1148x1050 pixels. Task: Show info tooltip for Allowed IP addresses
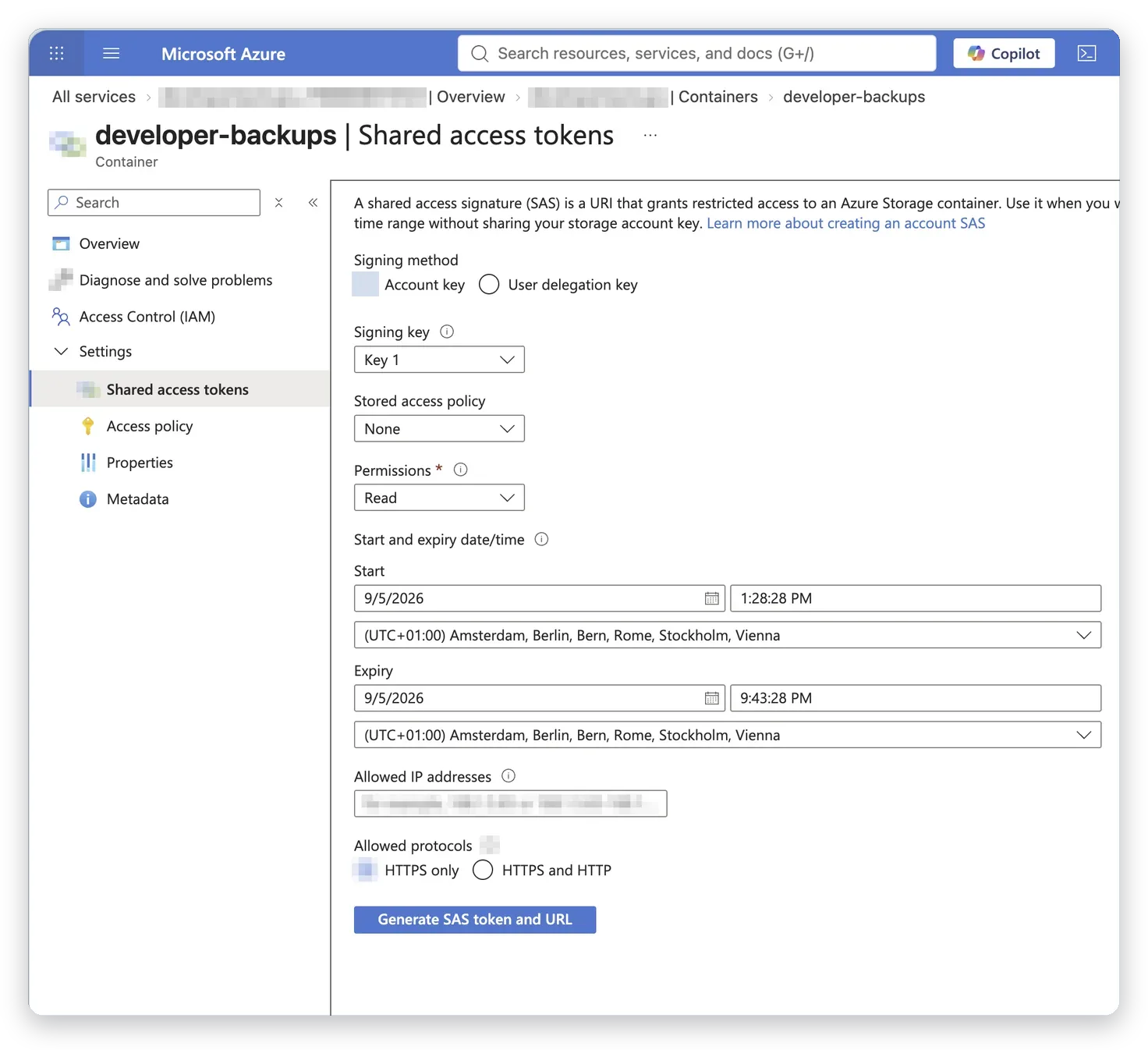point(508,776)
